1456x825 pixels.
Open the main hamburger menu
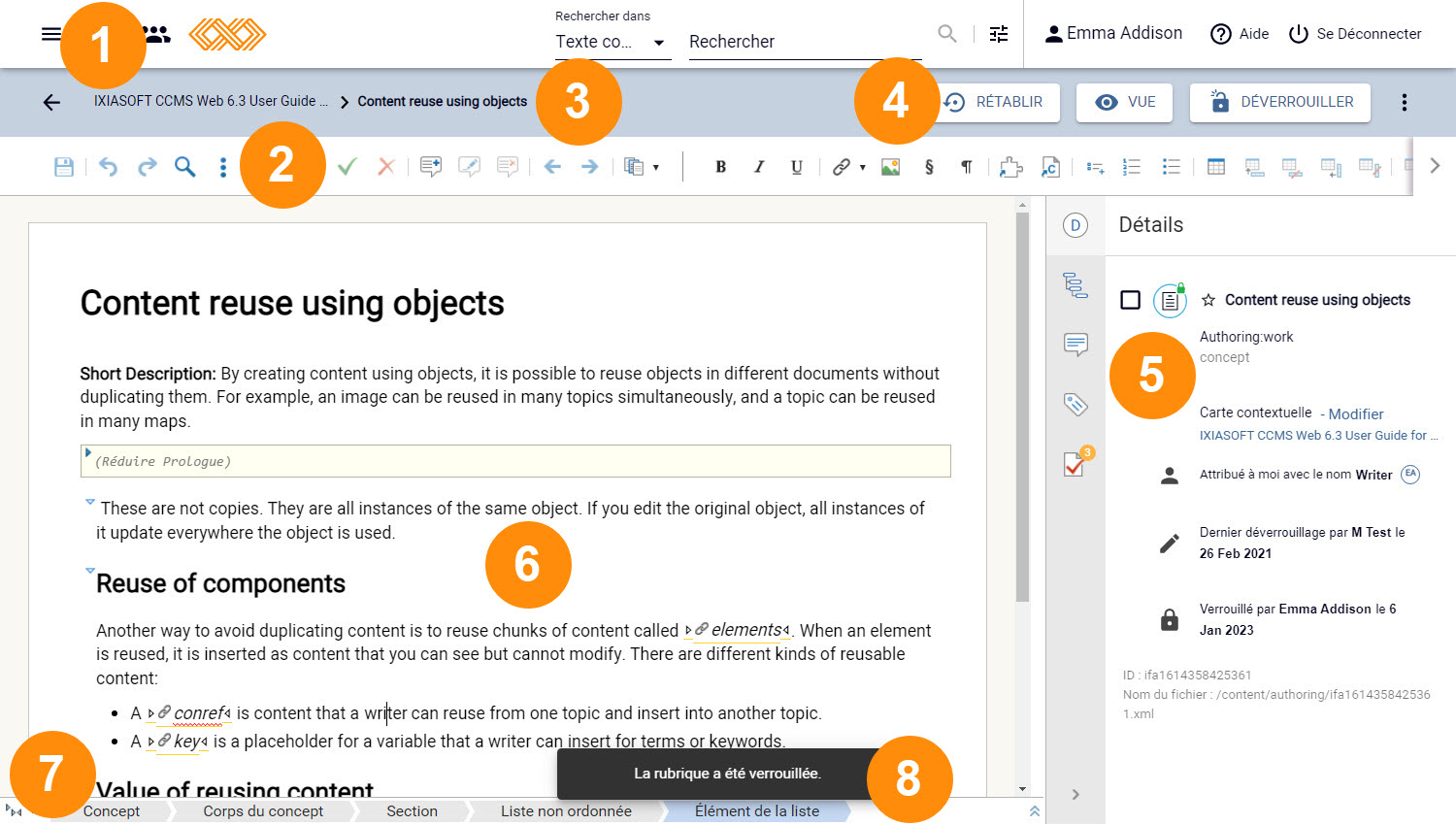pos(51,34)
